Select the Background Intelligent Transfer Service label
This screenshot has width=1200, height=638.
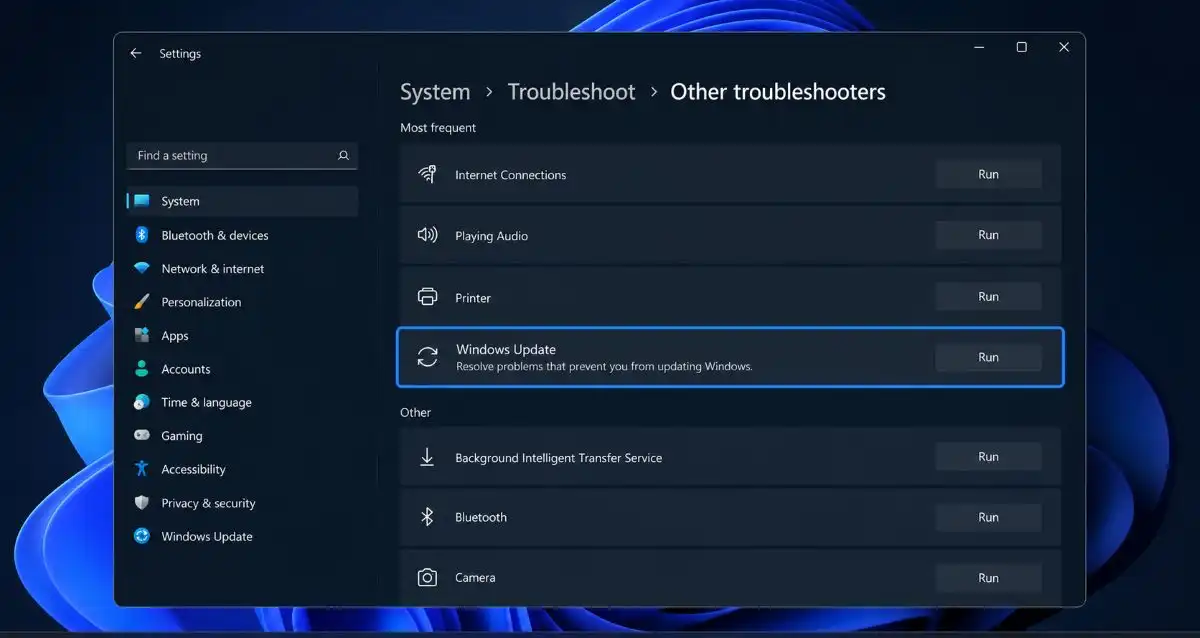pyautogui.click(x=558, y=458)
